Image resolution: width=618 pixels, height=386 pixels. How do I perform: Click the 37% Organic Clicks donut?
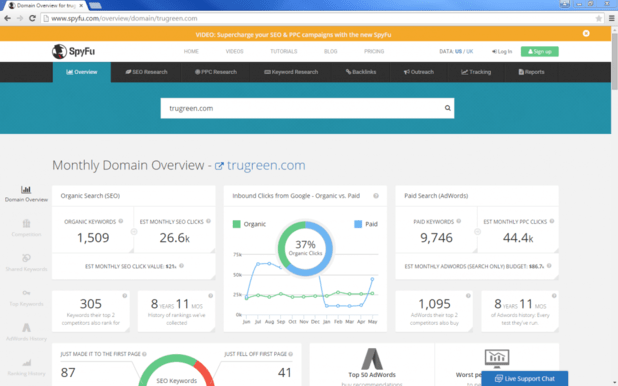305,248
